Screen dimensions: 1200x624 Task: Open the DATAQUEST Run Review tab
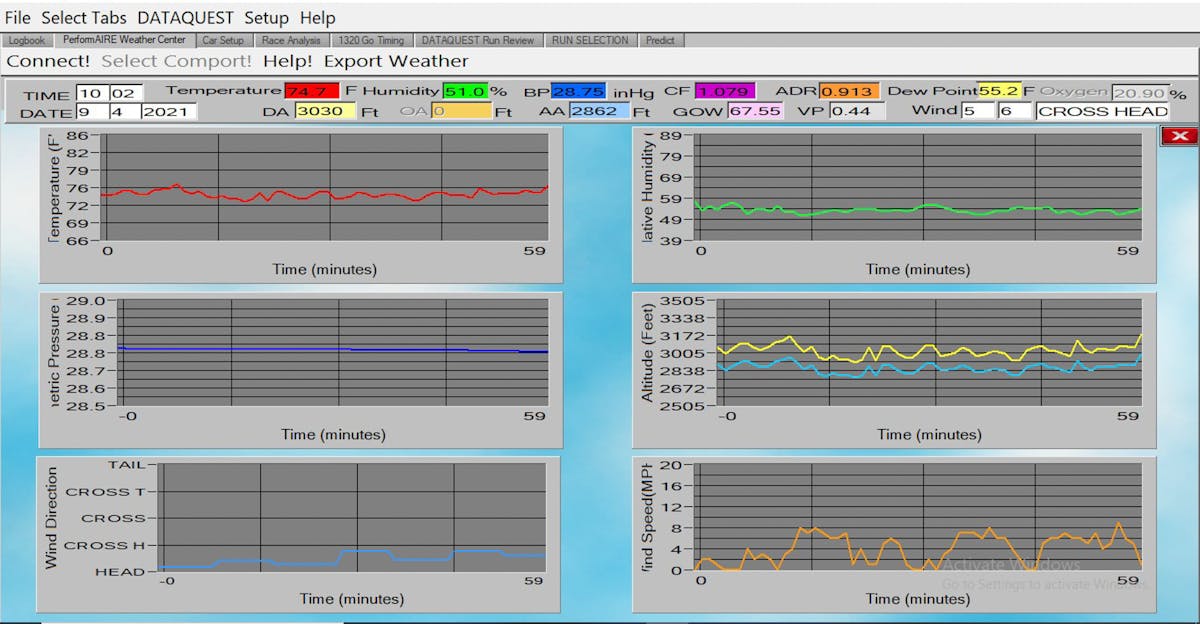477,40
